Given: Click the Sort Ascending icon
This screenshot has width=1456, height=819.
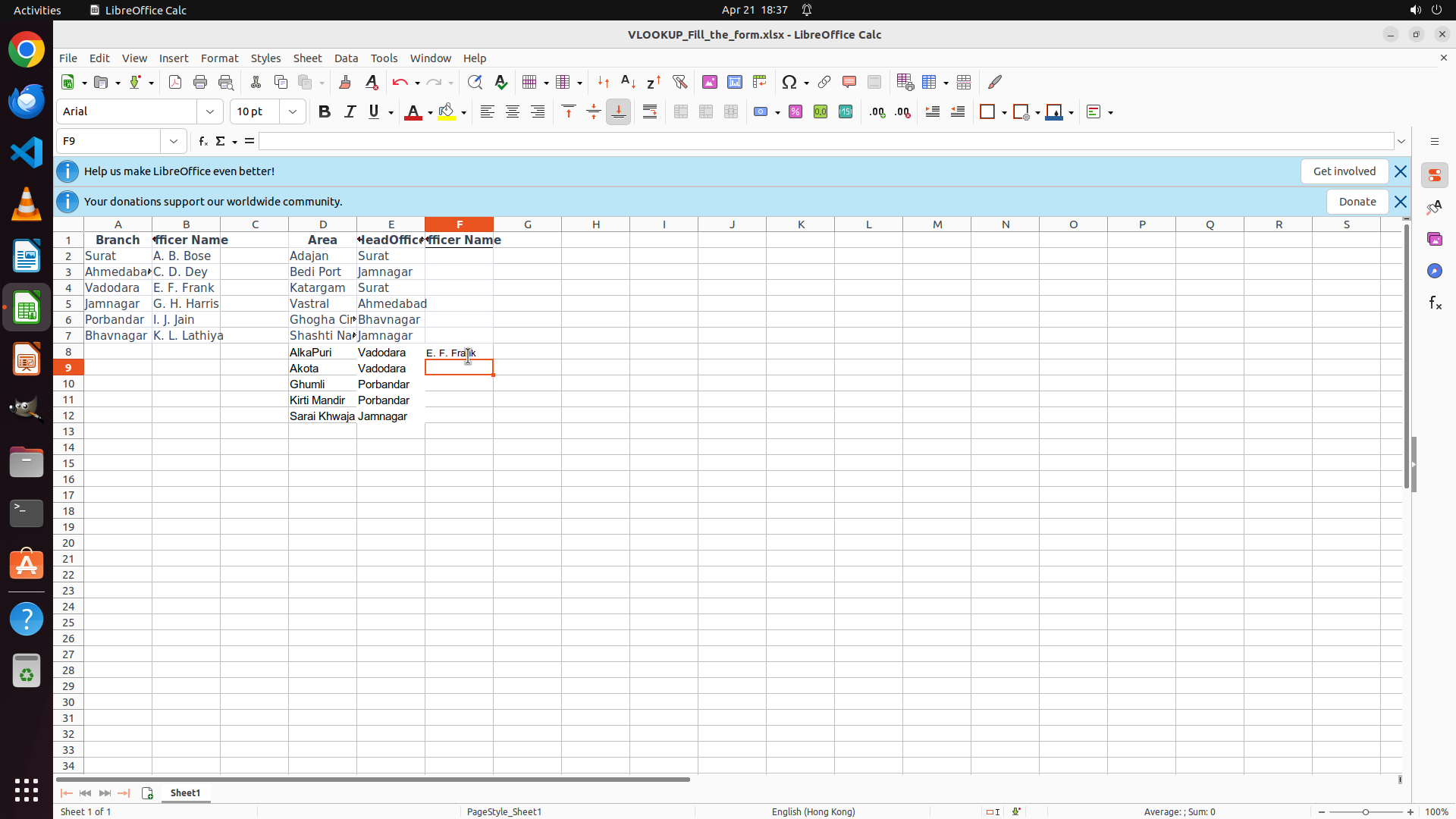Looking at the screenshot, I should tap(628, 82).
